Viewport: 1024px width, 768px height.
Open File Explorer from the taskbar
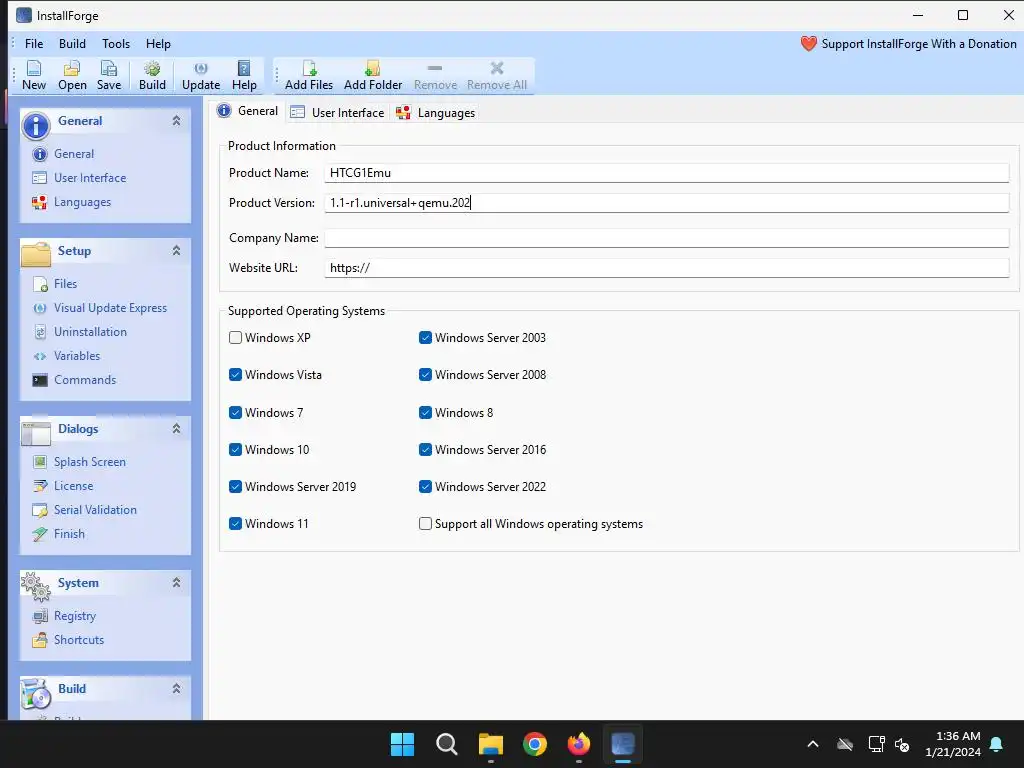tap(490, 744)
